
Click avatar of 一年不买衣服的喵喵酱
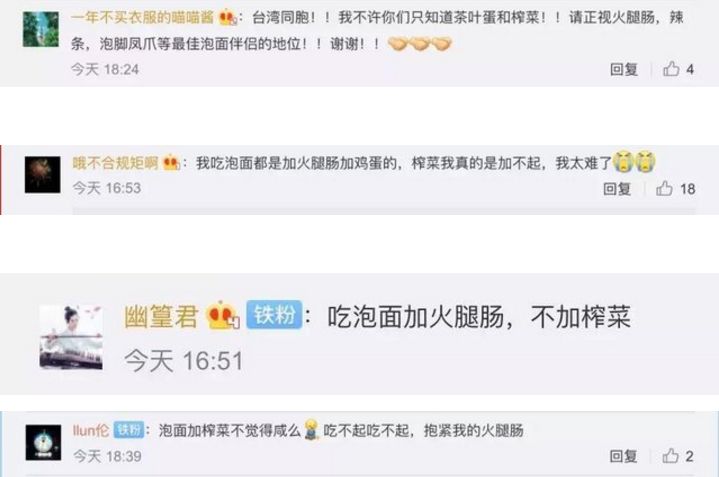click(x=41, y=29)
